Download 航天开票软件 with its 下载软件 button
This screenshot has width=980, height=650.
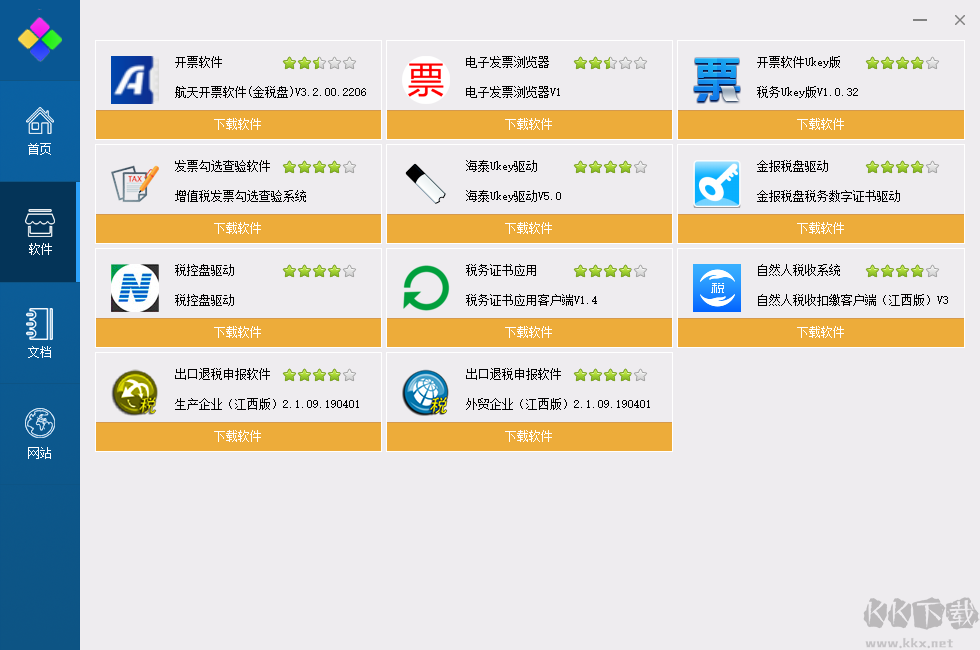point(237,124)
